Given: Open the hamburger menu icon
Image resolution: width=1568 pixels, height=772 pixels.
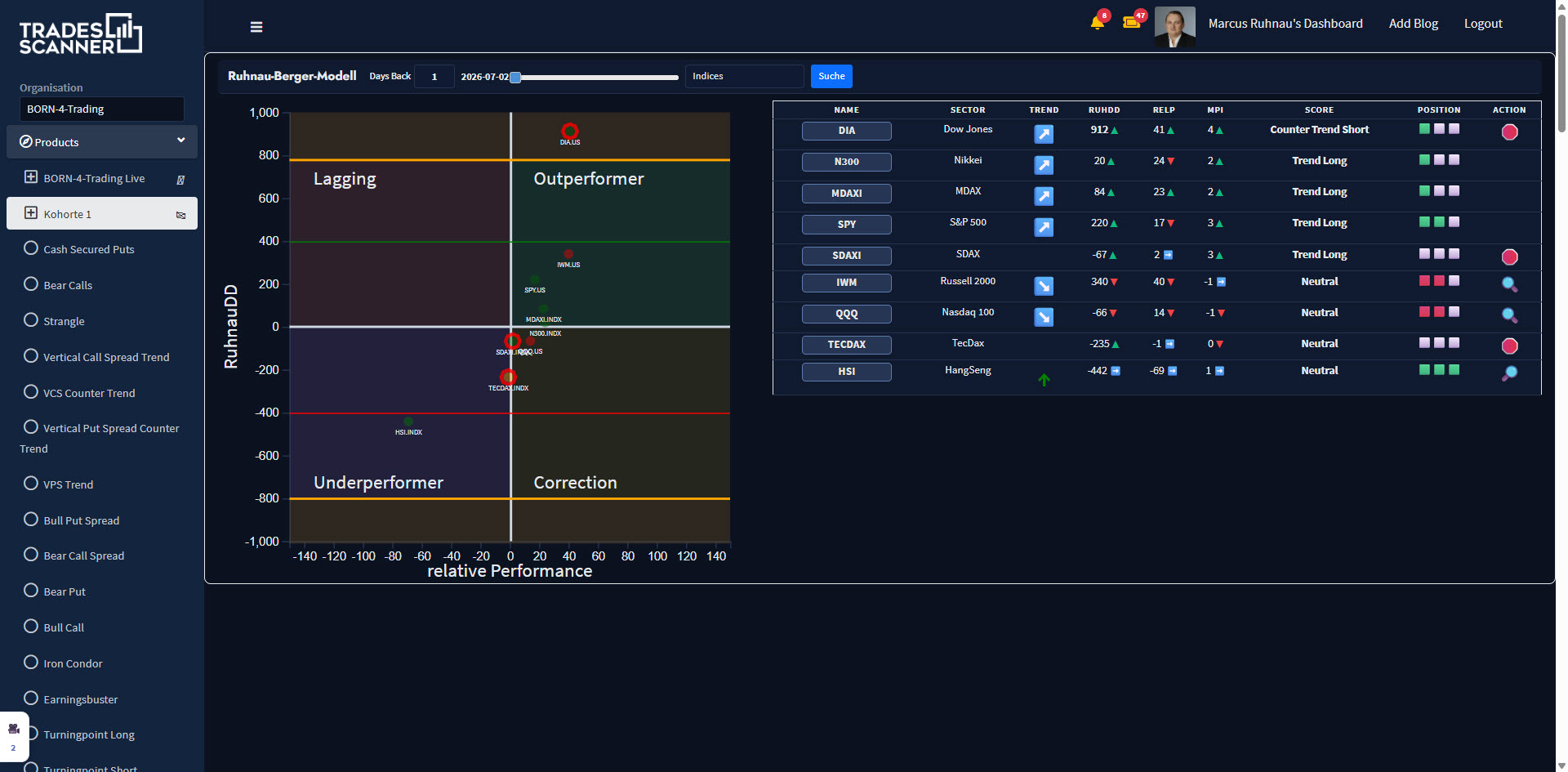Looking at the screenshot, I should click(256, 27).
